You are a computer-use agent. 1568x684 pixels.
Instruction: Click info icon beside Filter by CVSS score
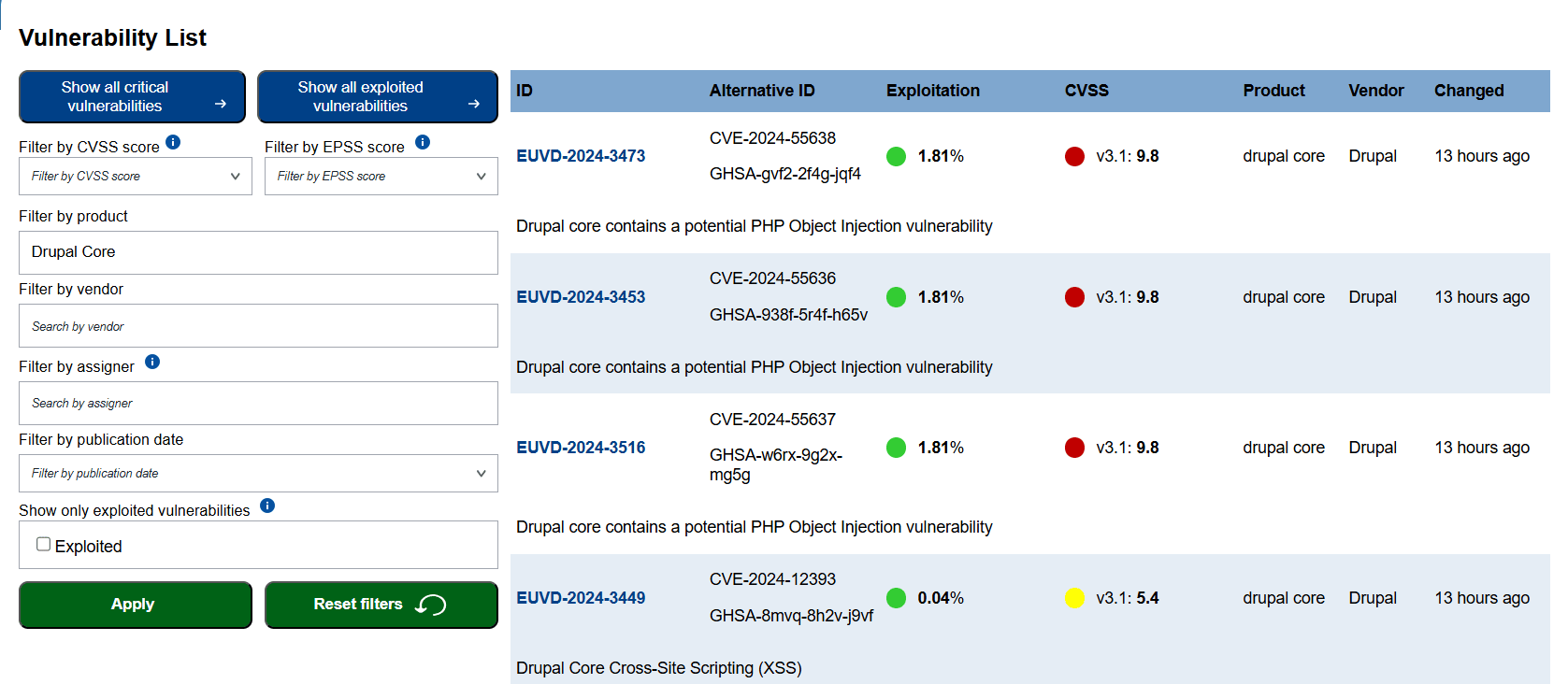pos(173,142)
